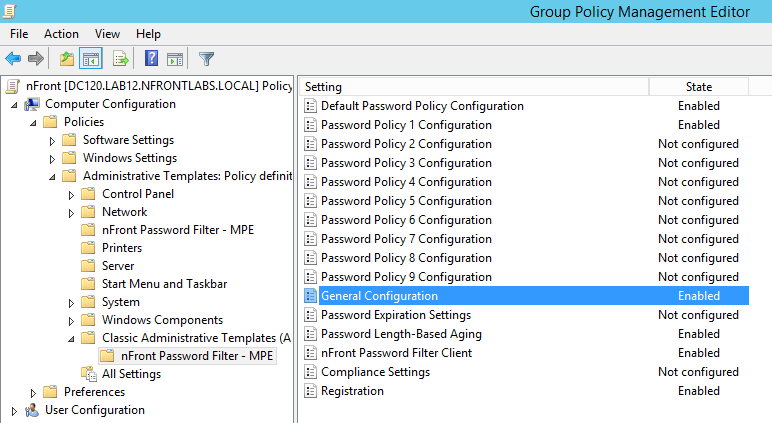Expand the Software Settings node
772x423 pixels.
pos(52,141)
